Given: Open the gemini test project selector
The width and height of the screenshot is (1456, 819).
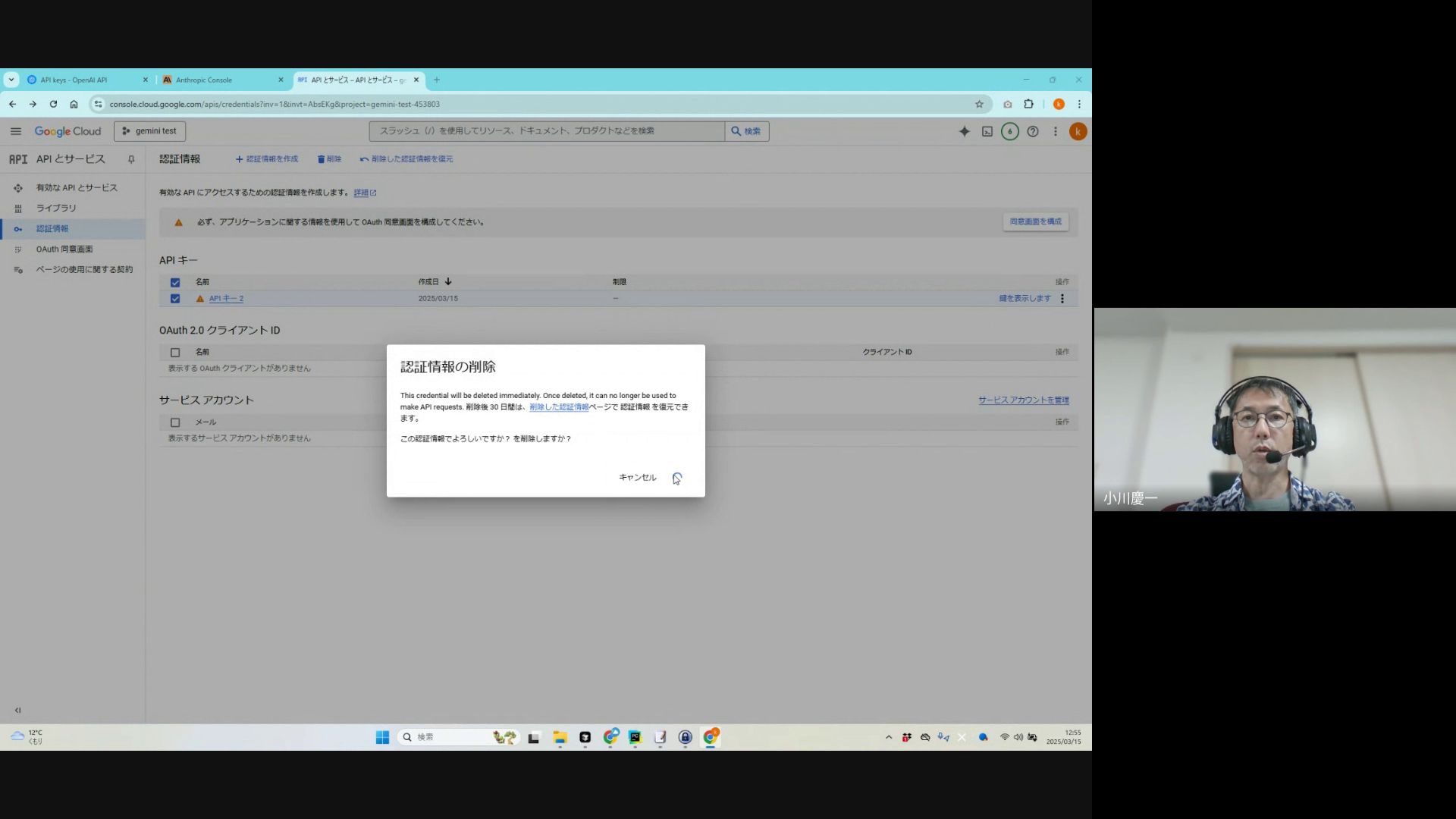Looking at the screenshot, I should coord(149,131).
